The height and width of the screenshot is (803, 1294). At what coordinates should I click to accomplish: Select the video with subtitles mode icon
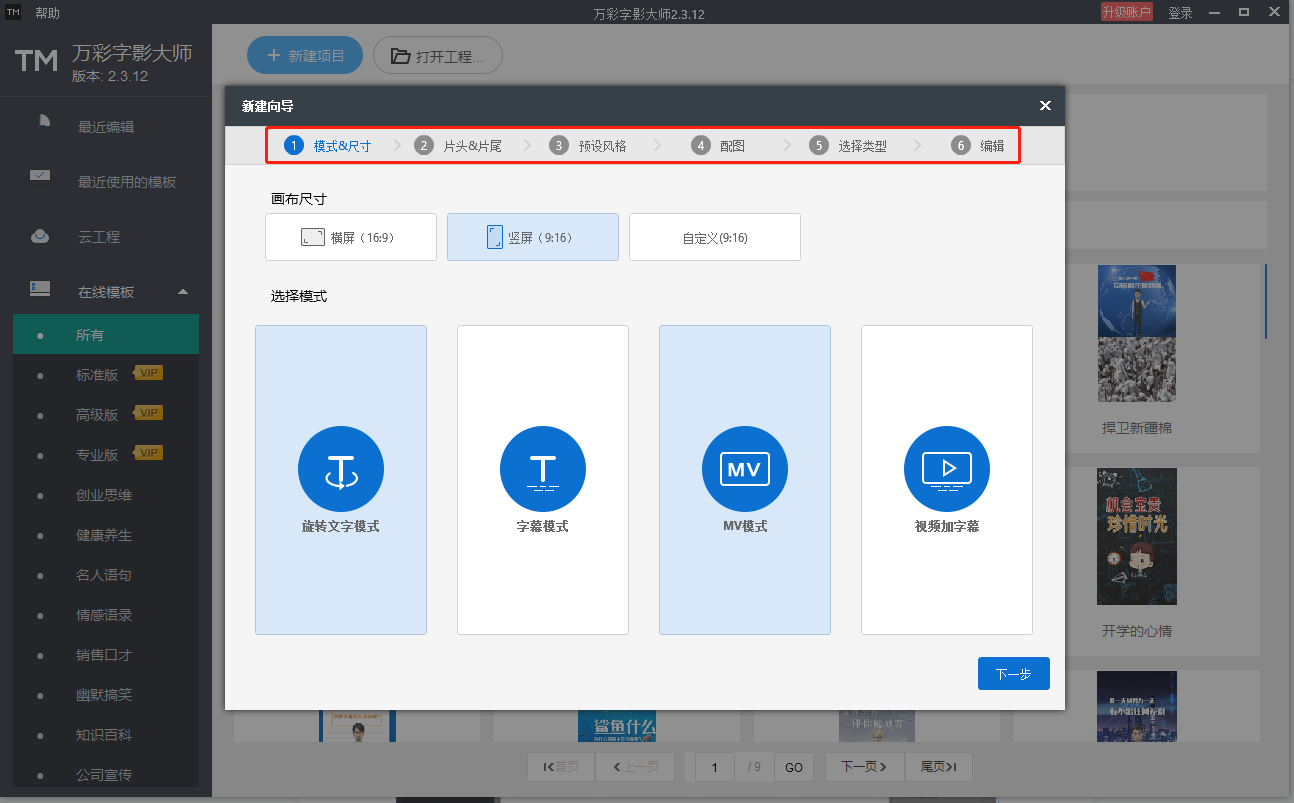point(947,469)
